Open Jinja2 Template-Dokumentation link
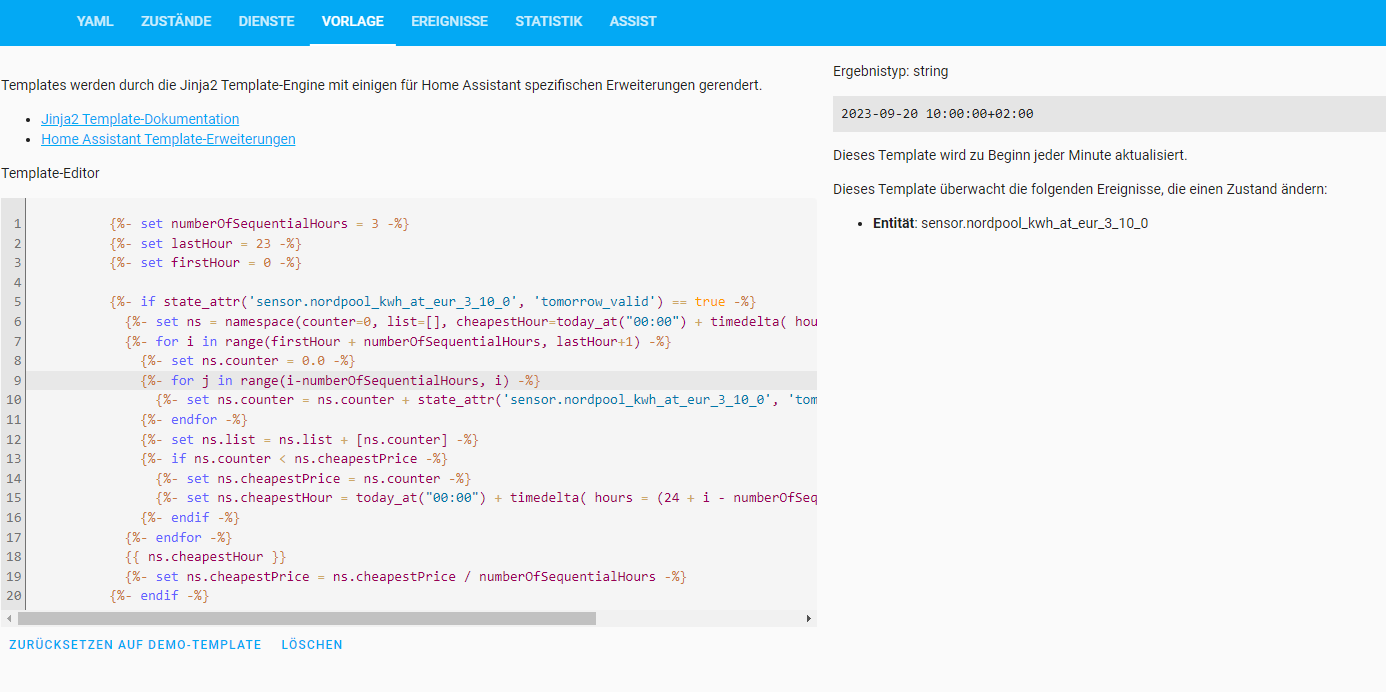Image resolution: width=1386 pixels, height=692 pixels. (x=140, y=119)
